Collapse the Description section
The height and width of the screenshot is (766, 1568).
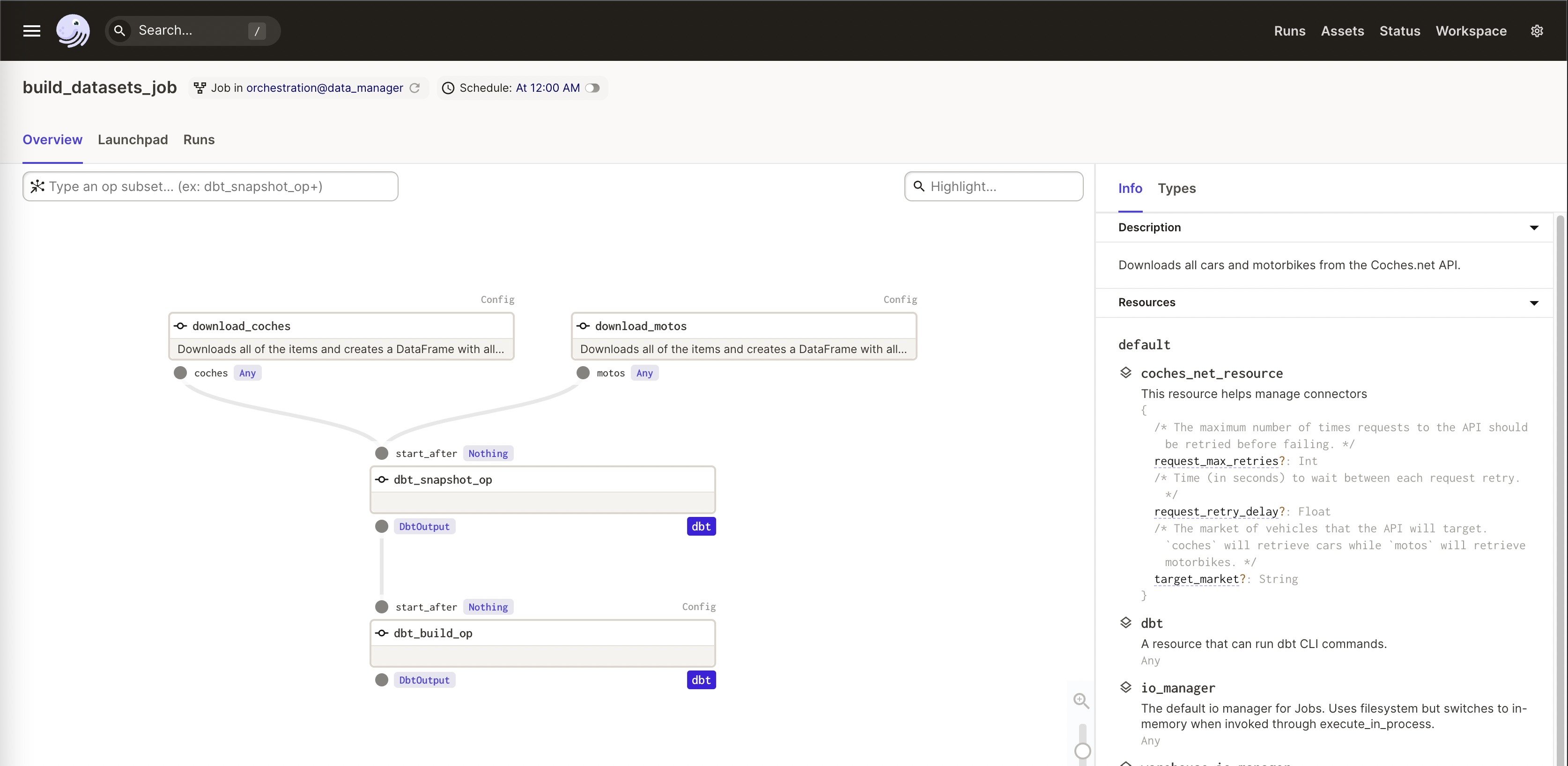[x=1533, y=228]
